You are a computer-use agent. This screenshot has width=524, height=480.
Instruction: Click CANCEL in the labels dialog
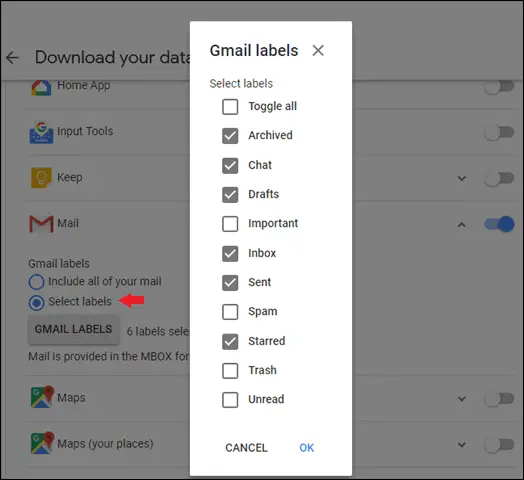pyautogui.click(x=246, y=448)
